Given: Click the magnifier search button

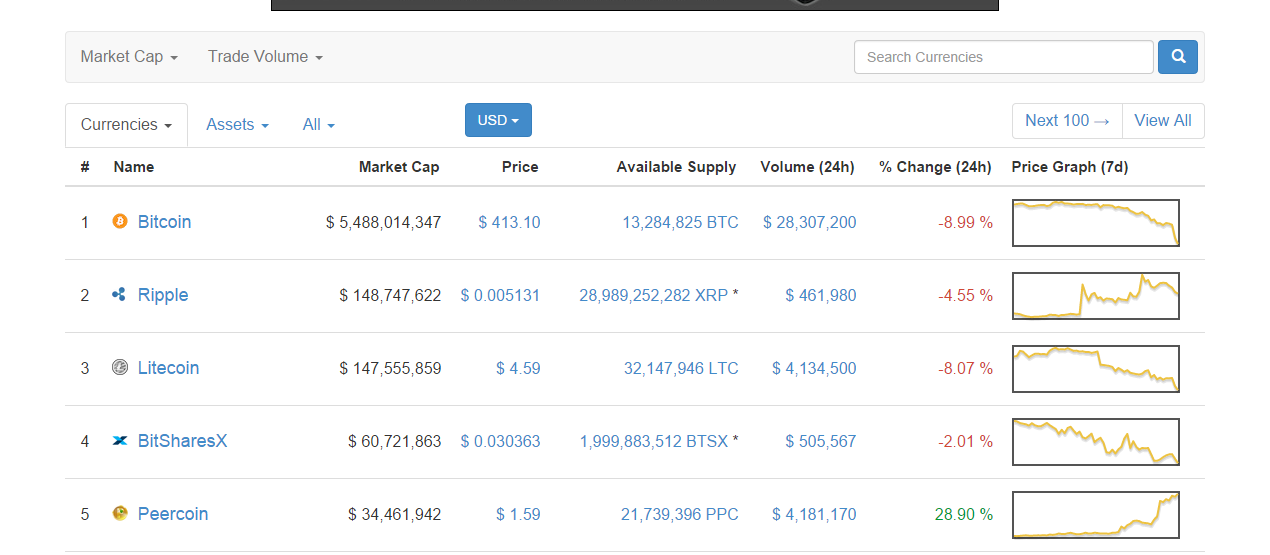Looking at the screenshot, I should click(1178, 57).
